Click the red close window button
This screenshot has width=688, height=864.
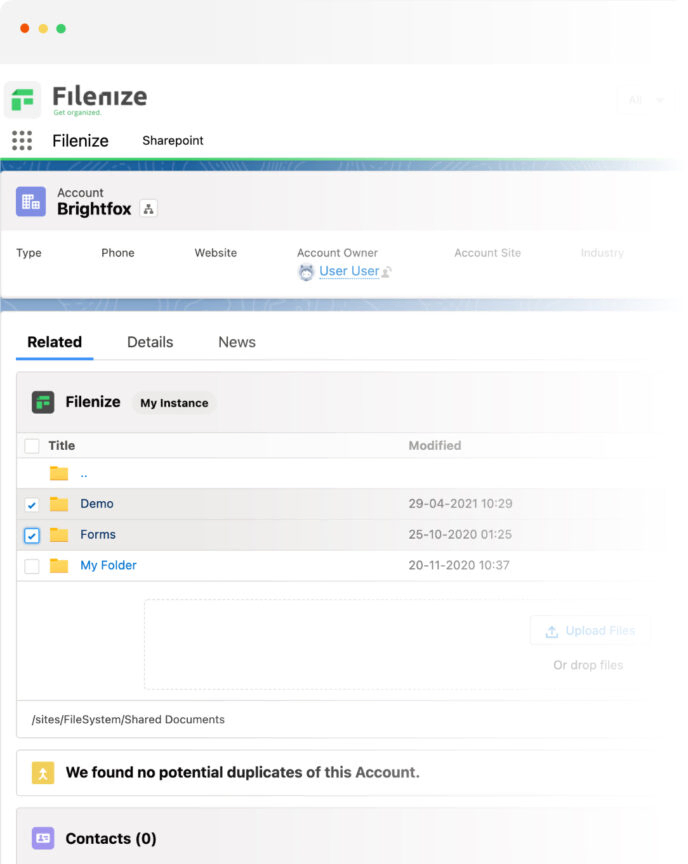25,29
